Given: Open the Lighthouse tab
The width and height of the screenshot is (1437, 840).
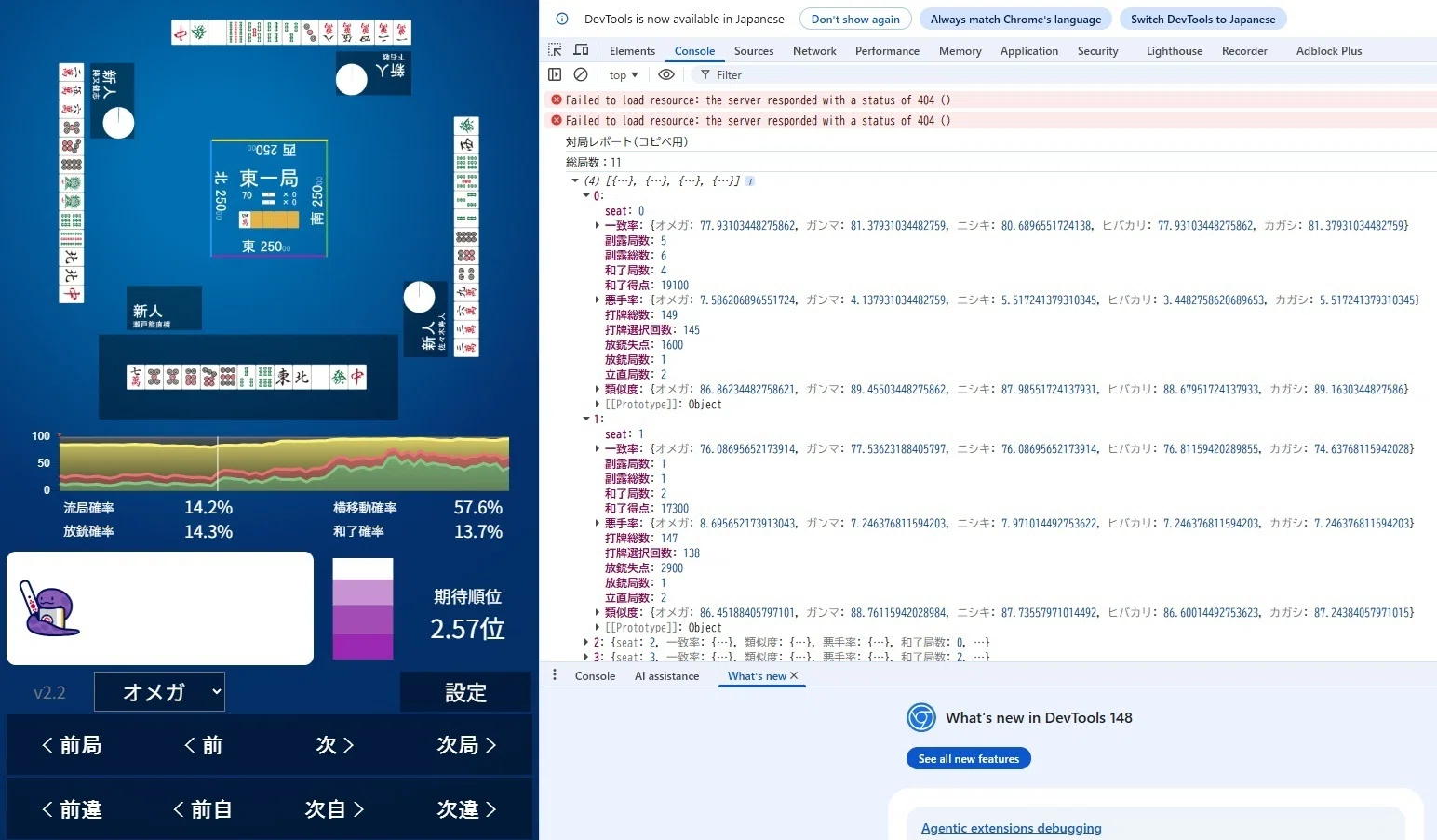Looking at the screenshot, I should tap(1175, 51).
